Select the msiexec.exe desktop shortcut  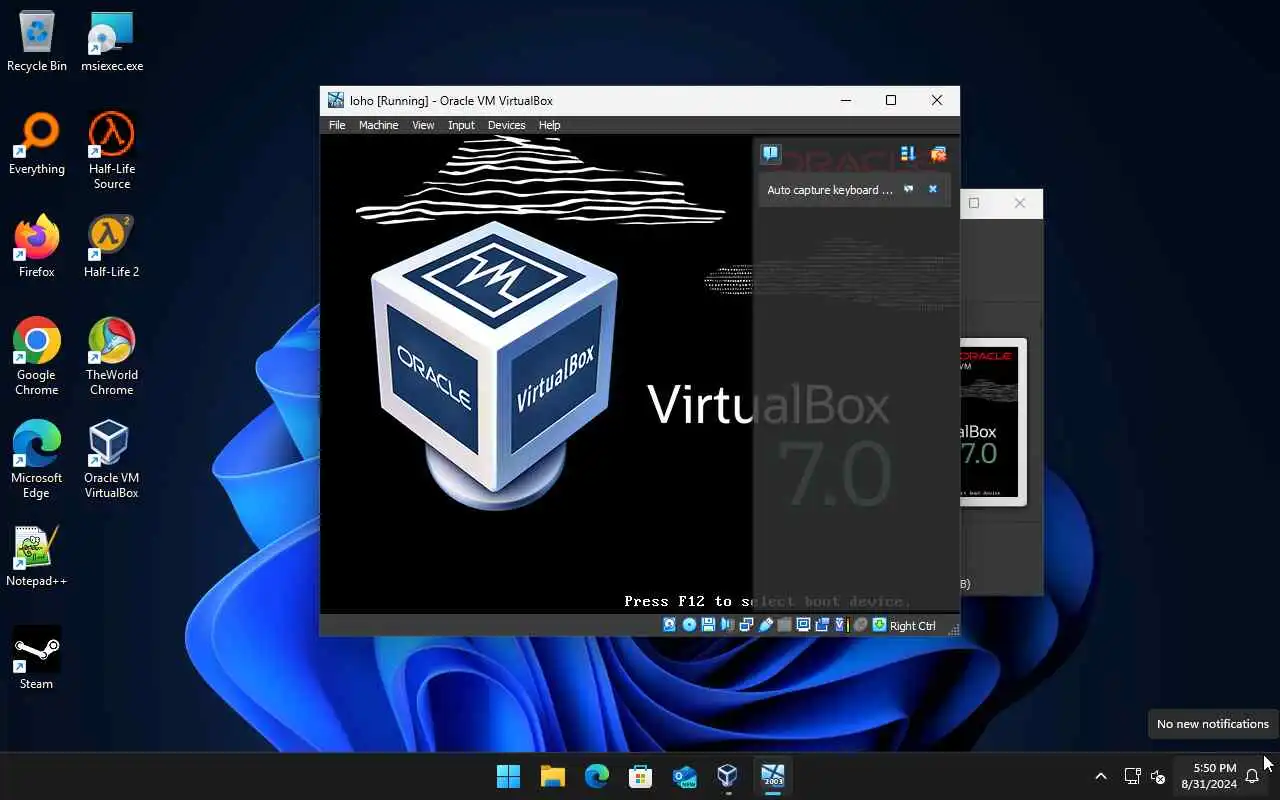point(112,42)
